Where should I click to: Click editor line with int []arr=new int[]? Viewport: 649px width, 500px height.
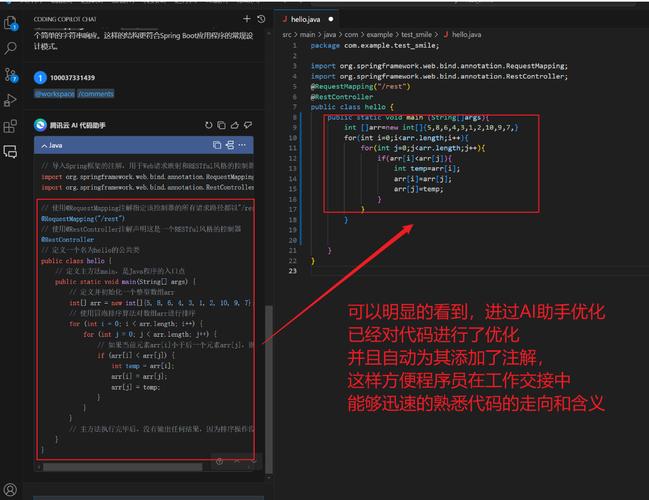[x=431, y=127]
